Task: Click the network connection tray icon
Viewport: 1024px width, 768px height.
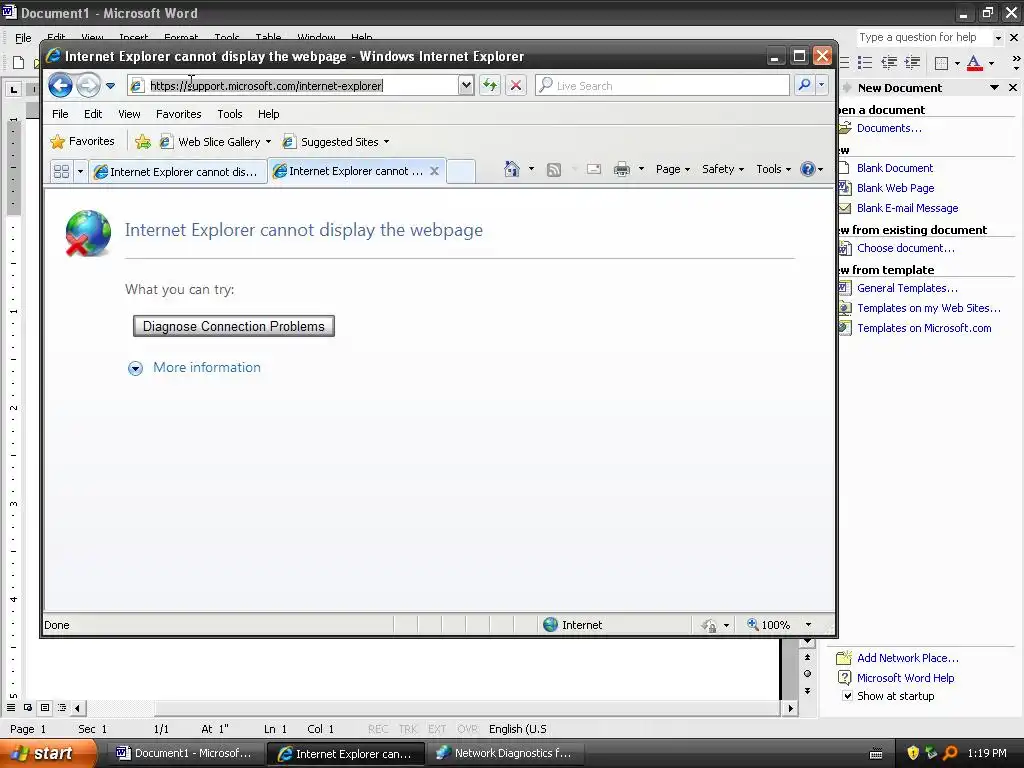Action: (931, 753)
